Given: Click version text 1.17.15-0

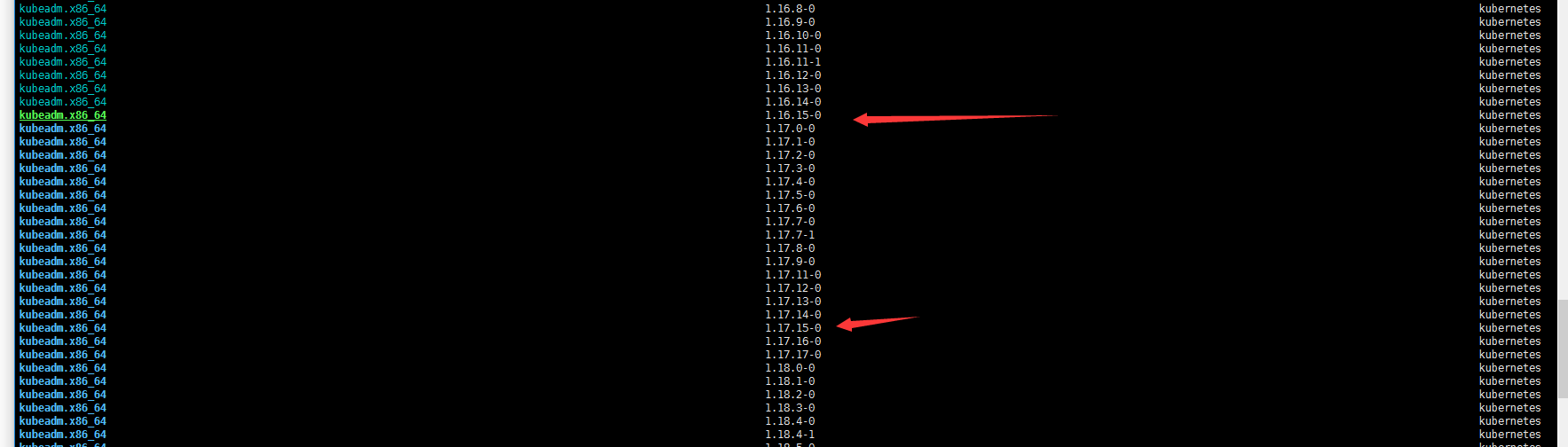Looking at the screenshot, I should click(793, 328).
